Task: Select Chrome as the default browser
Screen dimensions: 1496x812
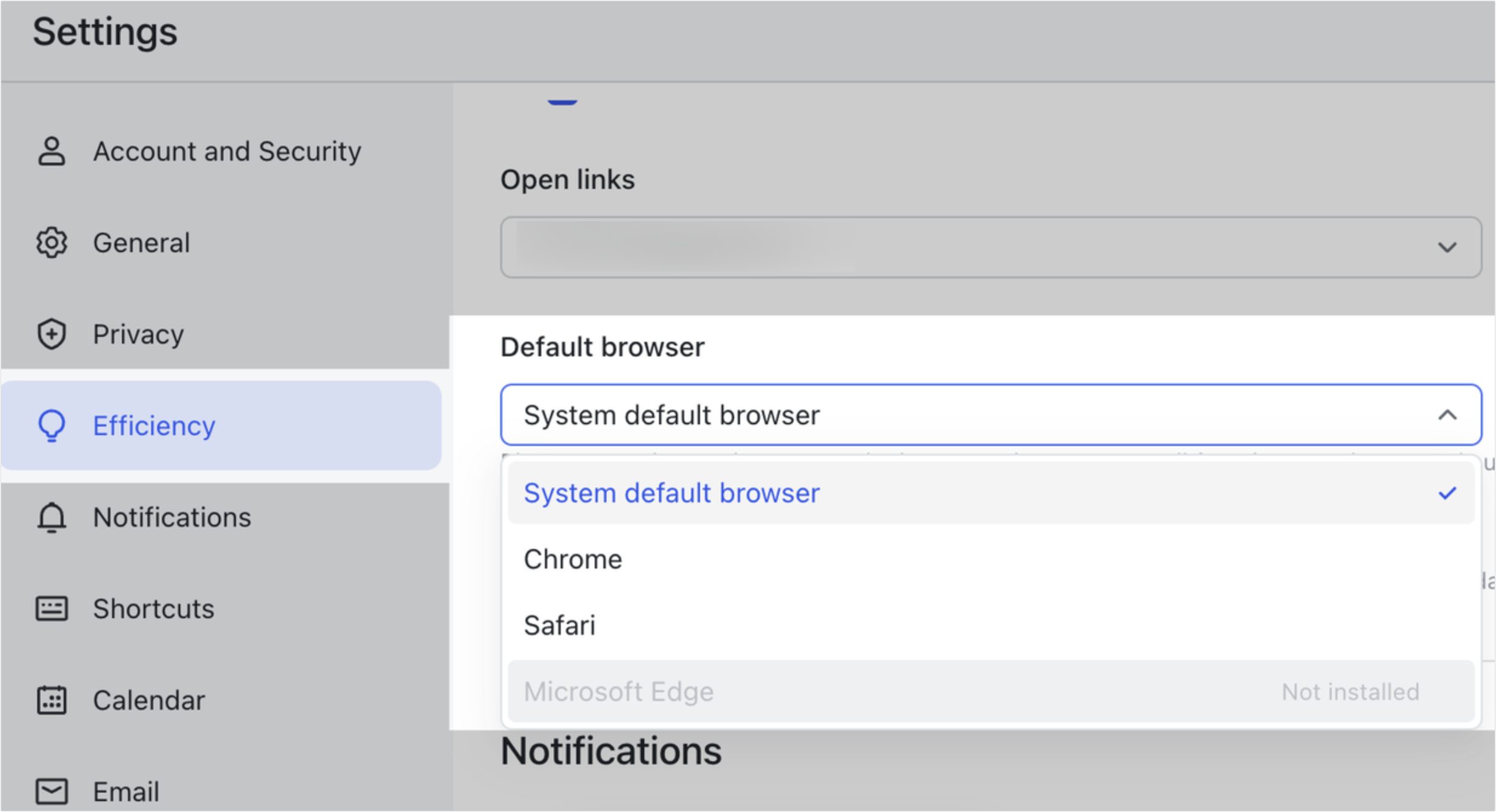Action: click(x=573, y=559)
